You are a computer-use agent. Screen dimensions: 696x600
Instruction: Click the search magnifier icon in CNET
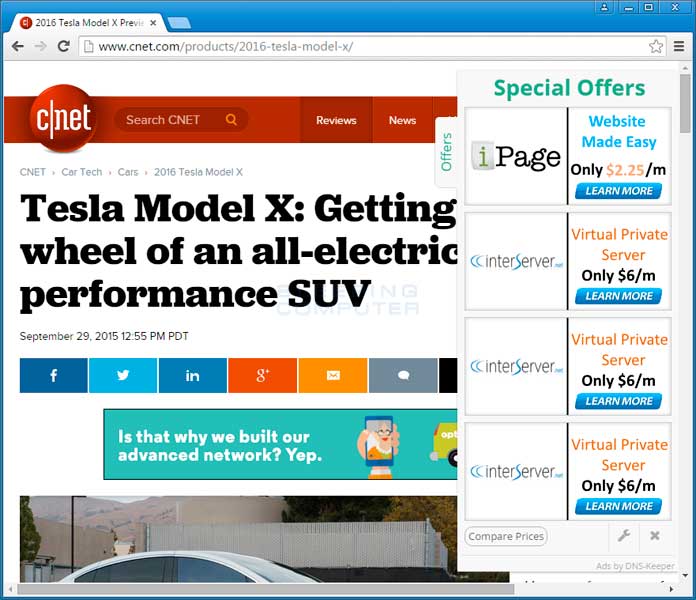[231, 119]
